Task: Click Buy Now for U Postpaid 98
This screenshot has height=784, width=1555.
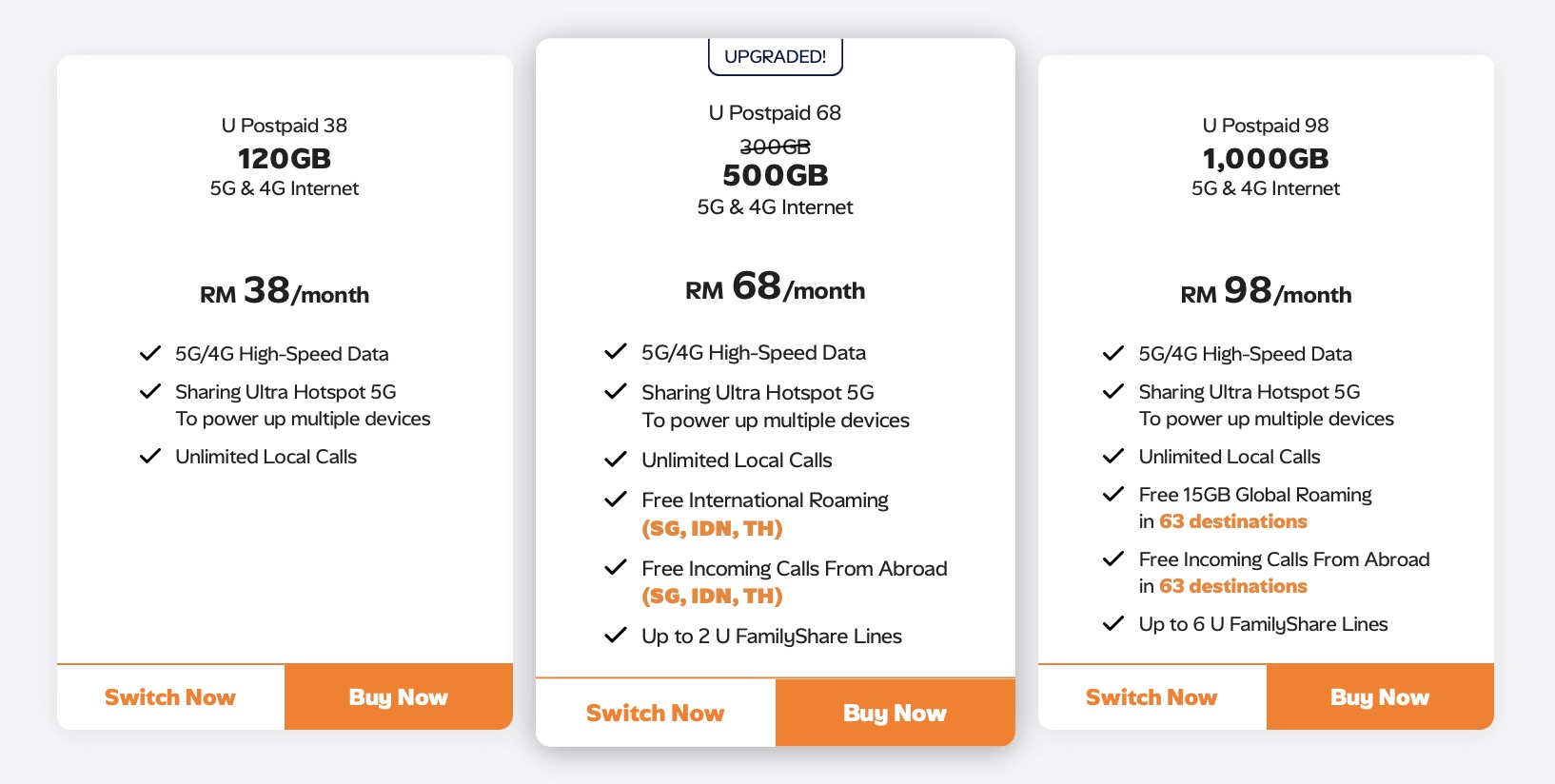Action: [x=1380, y=697]
